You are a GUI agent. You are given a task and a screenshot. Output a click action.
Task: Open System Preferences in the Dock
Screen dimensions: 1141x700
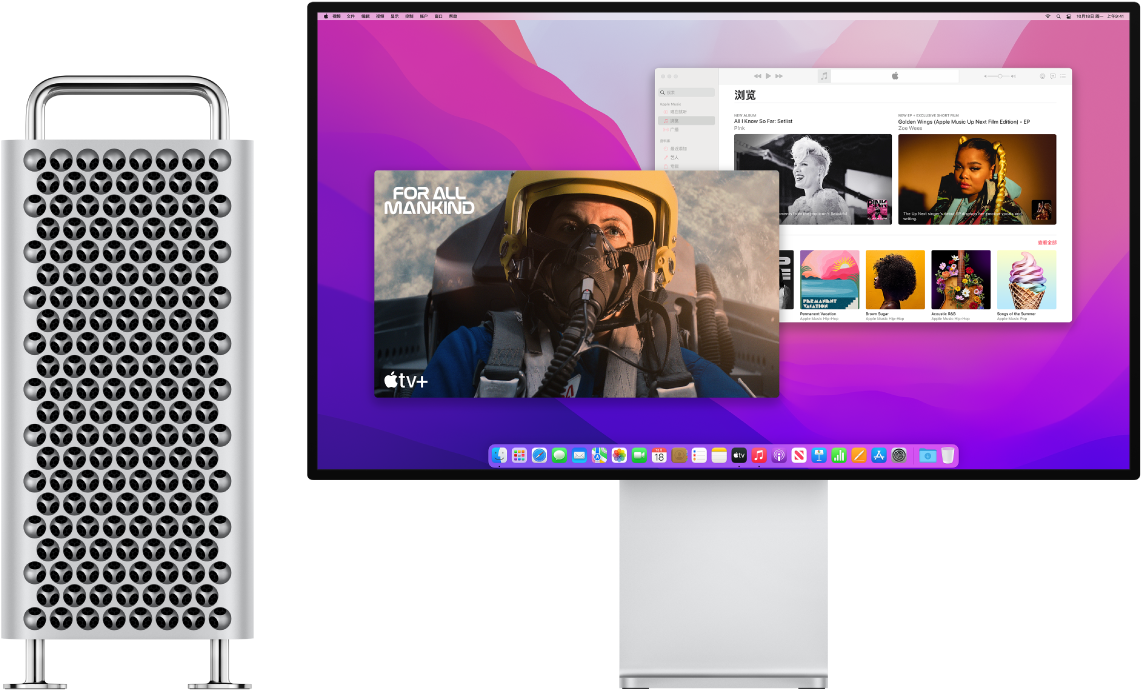pyautogui.click(x=899, y=456)
